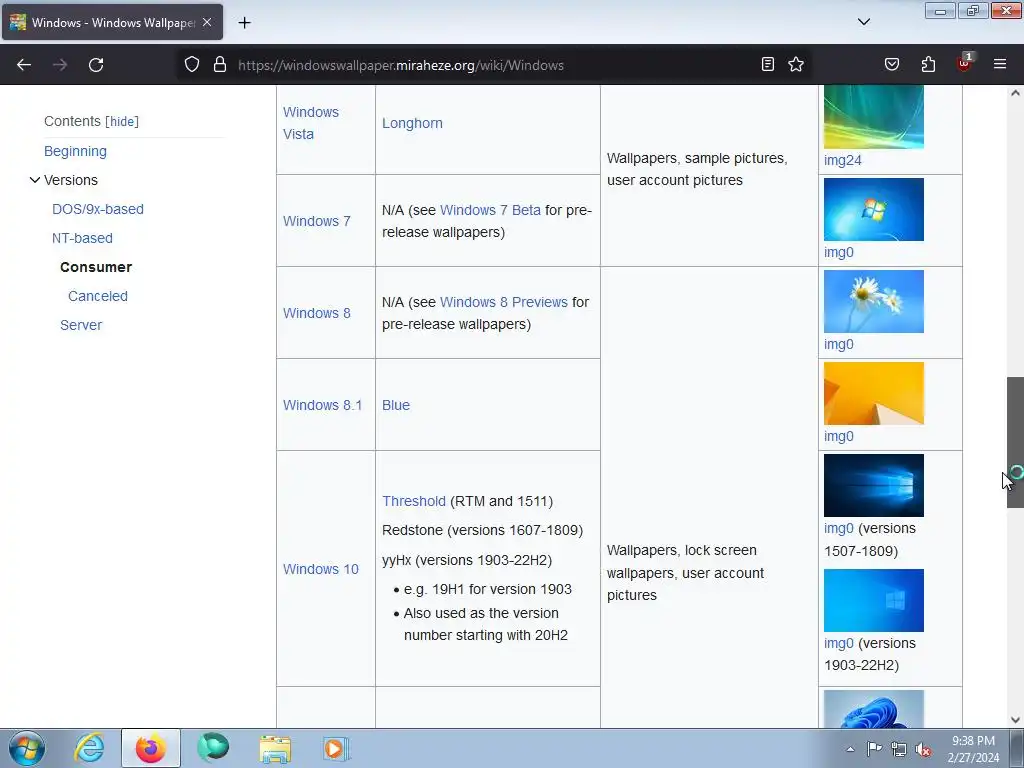1024x768 pixels.
Task: Open the Firefox application menu
Action: coord(1000,64)
